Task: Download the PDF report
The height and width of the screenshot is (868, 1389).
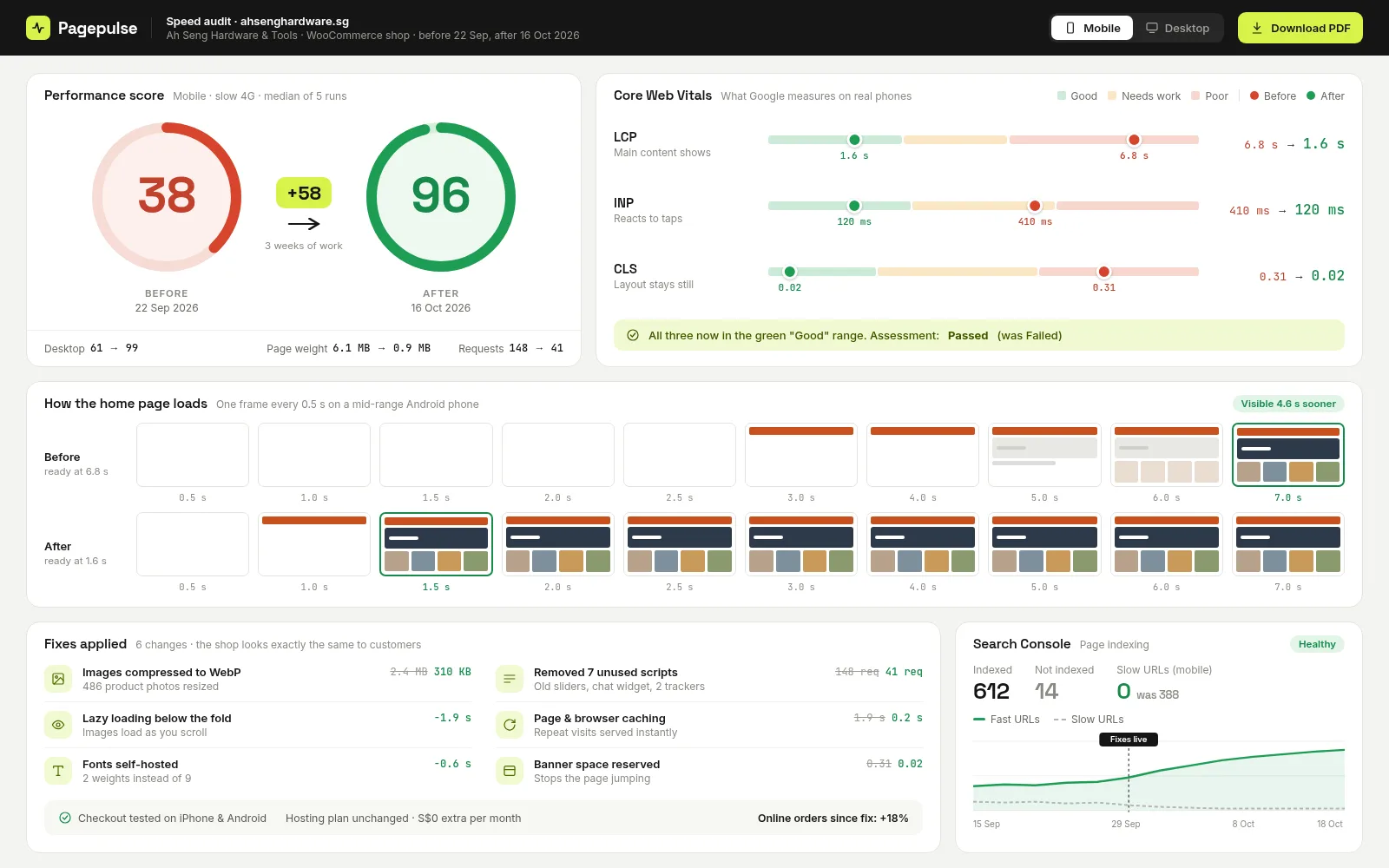Action: click(x=1300, y=28)
